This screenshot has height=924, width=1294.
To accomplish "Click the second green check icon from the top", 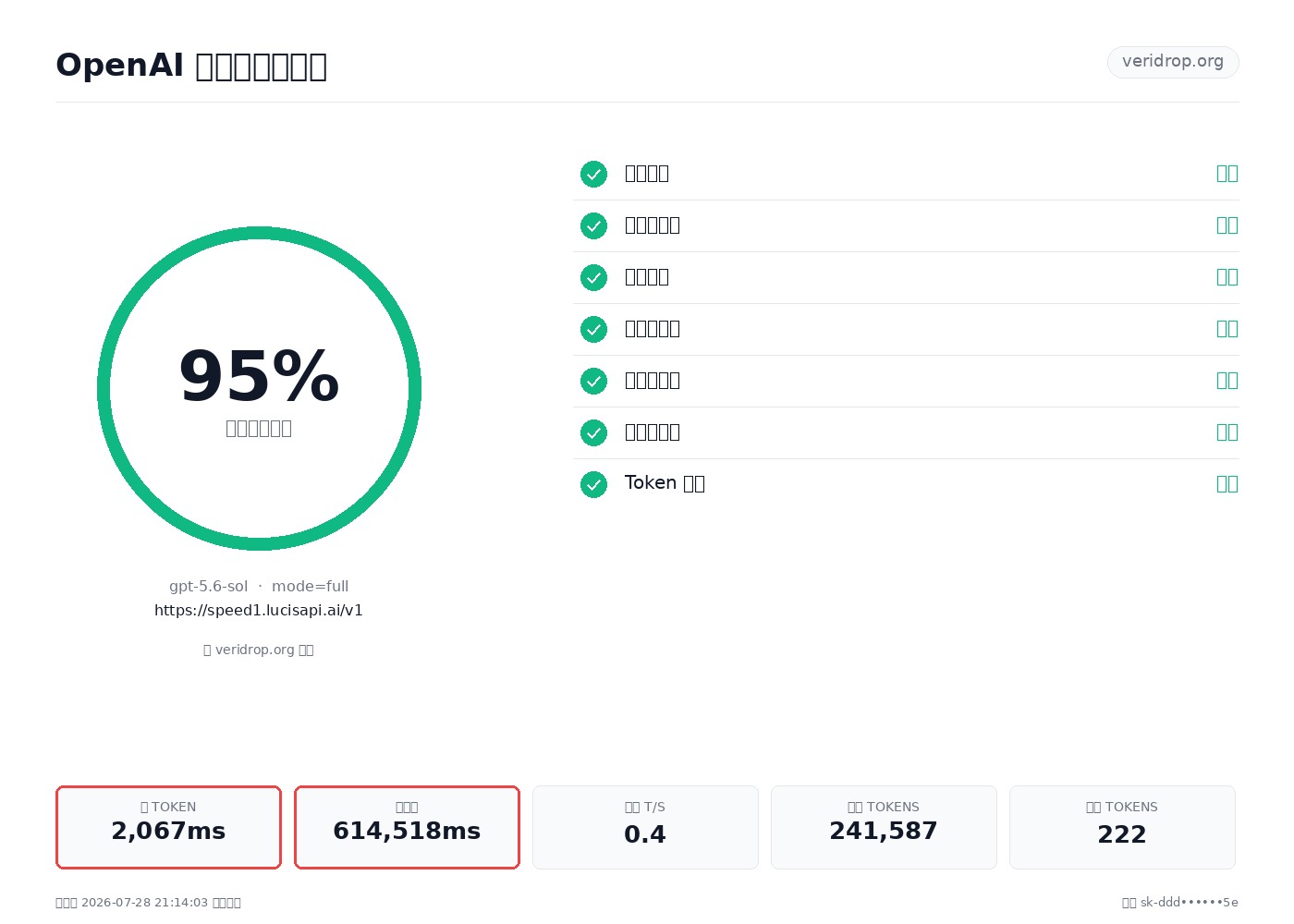I will tap(593, 225).
